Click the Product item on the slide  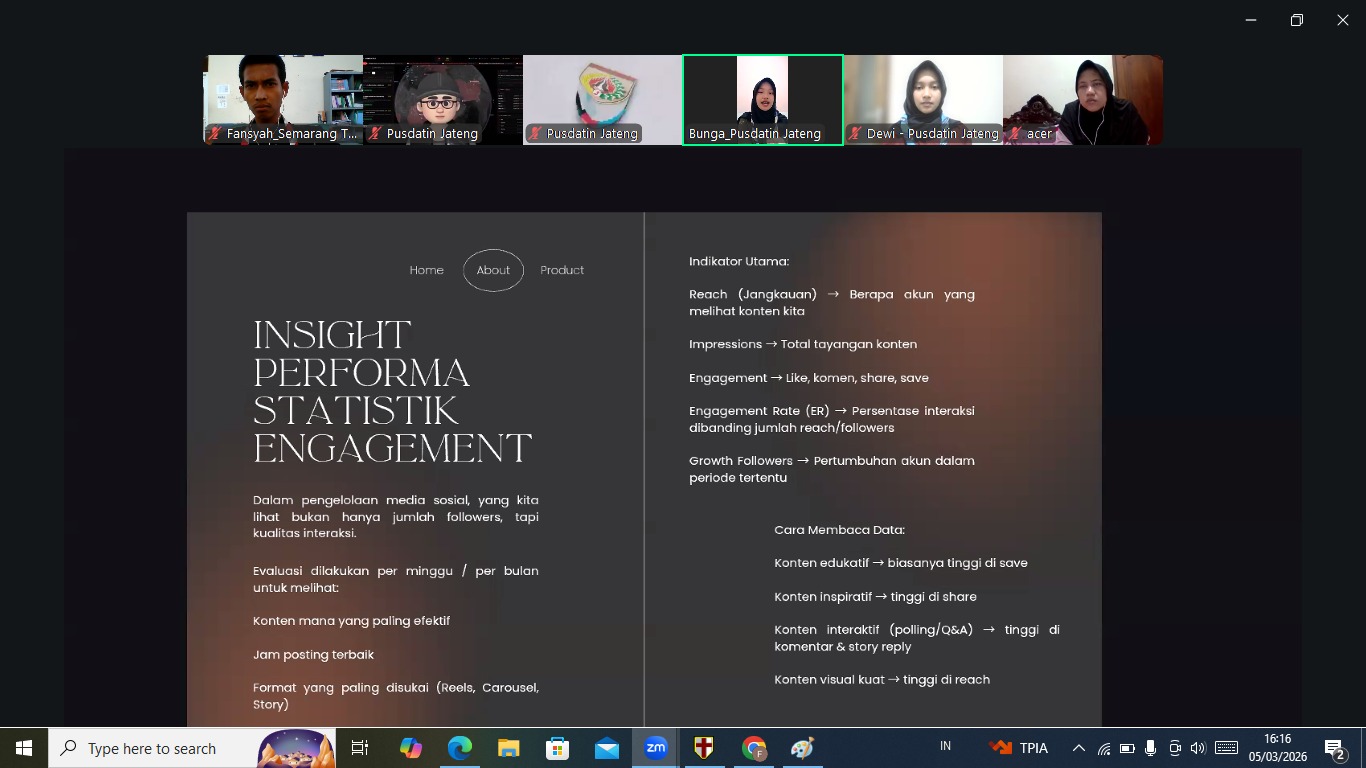click(562, 270)
